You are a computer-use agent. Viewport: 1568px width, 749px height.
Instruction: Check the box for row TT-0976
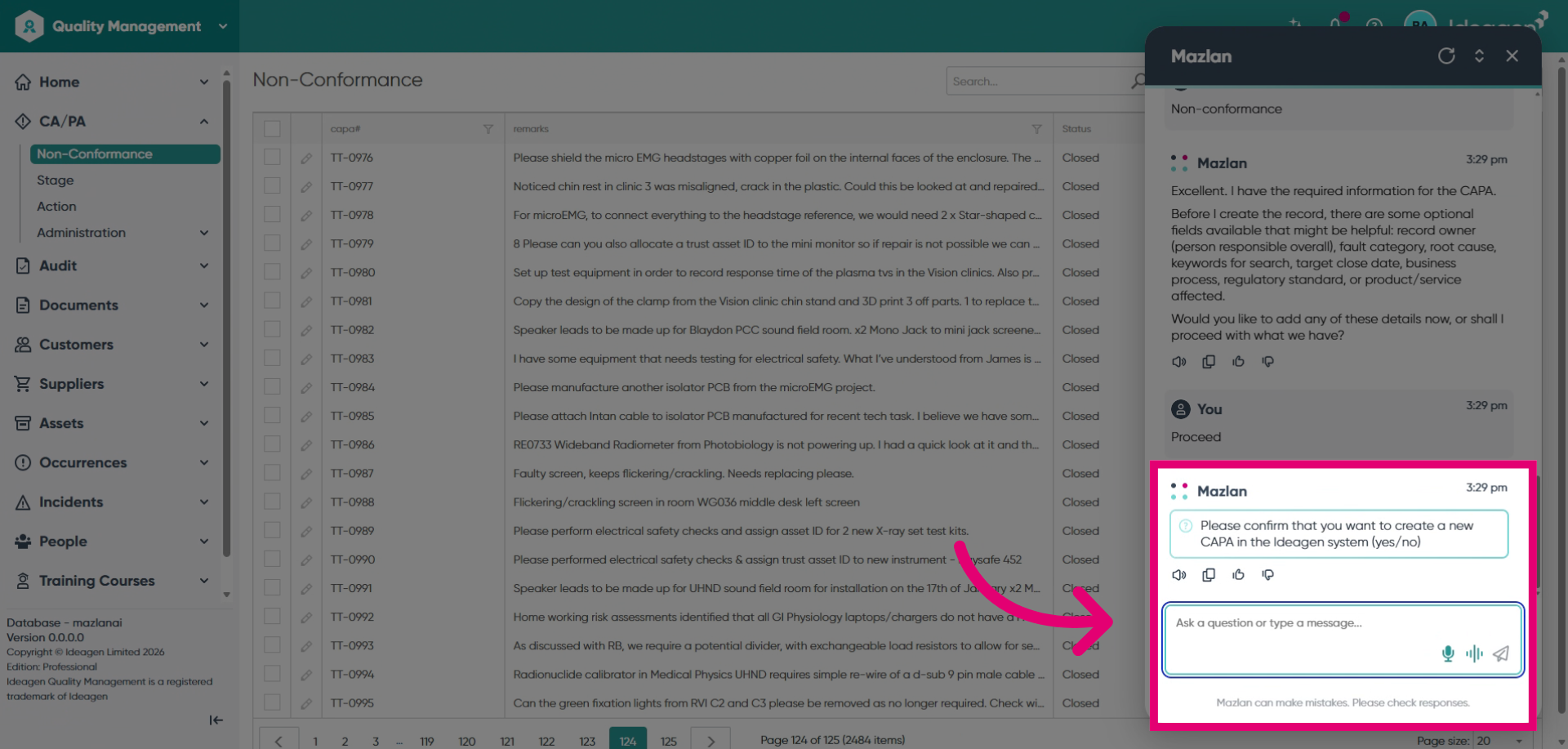point(272,158)
